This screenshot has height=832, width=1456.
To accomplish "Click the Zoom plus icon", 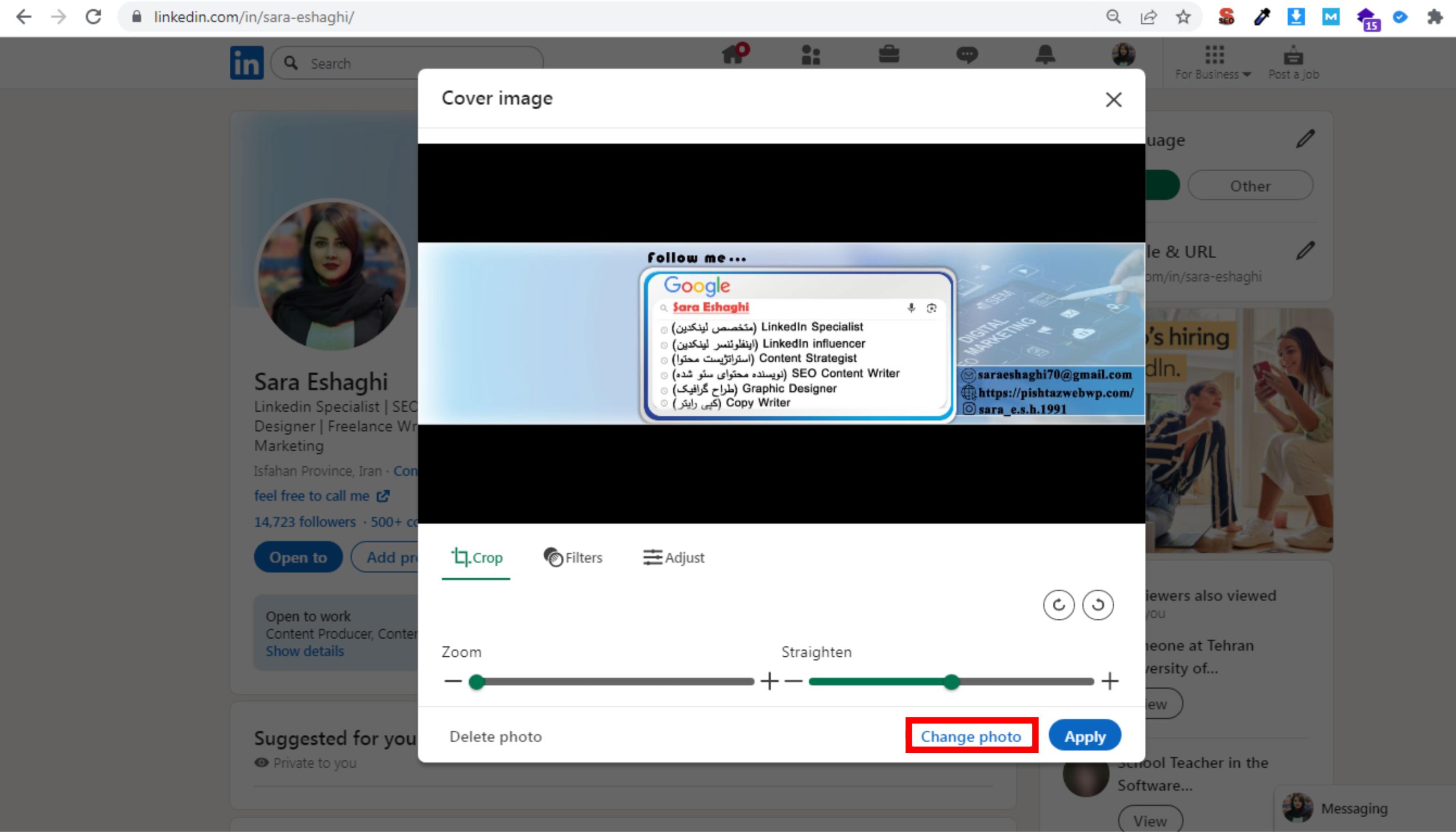I will point(769,681).
